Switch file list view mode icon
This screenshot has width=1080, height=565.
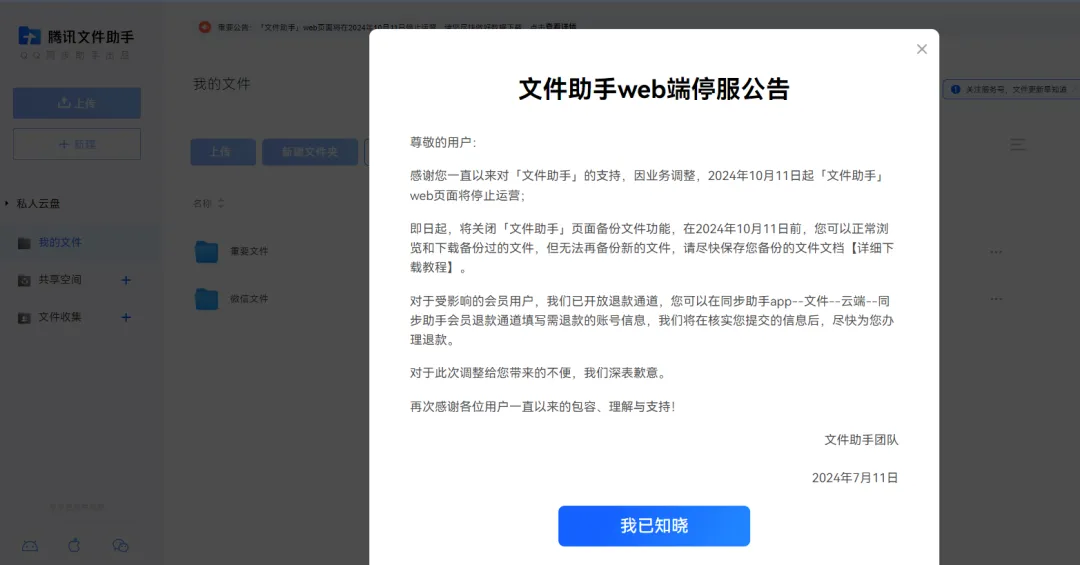tap(1018, 145)
